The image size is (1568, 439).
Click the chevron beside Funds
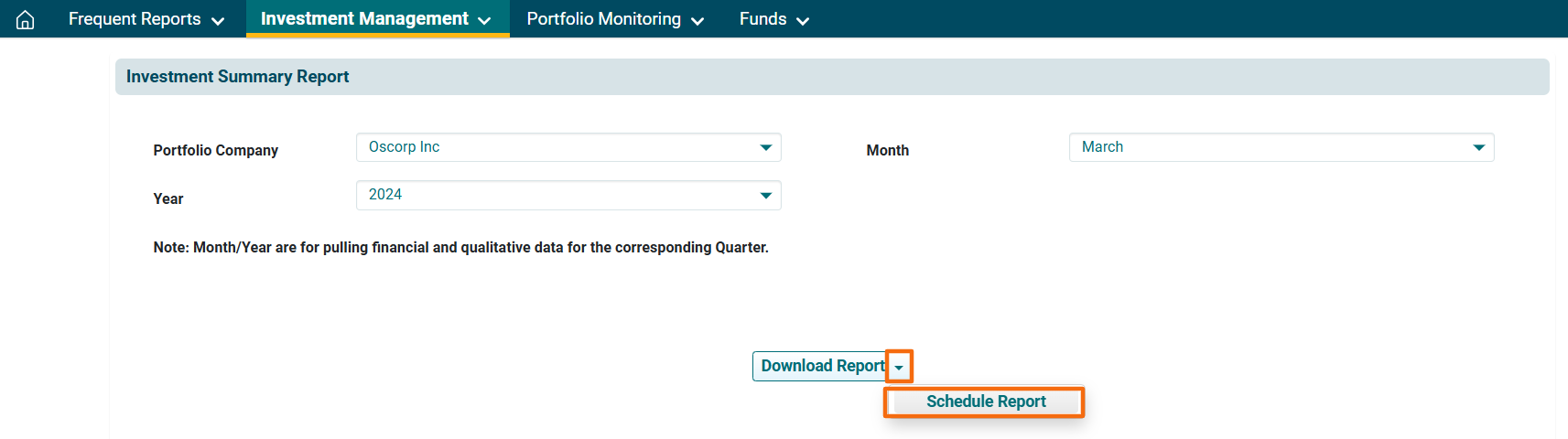(x=803, y=21)
